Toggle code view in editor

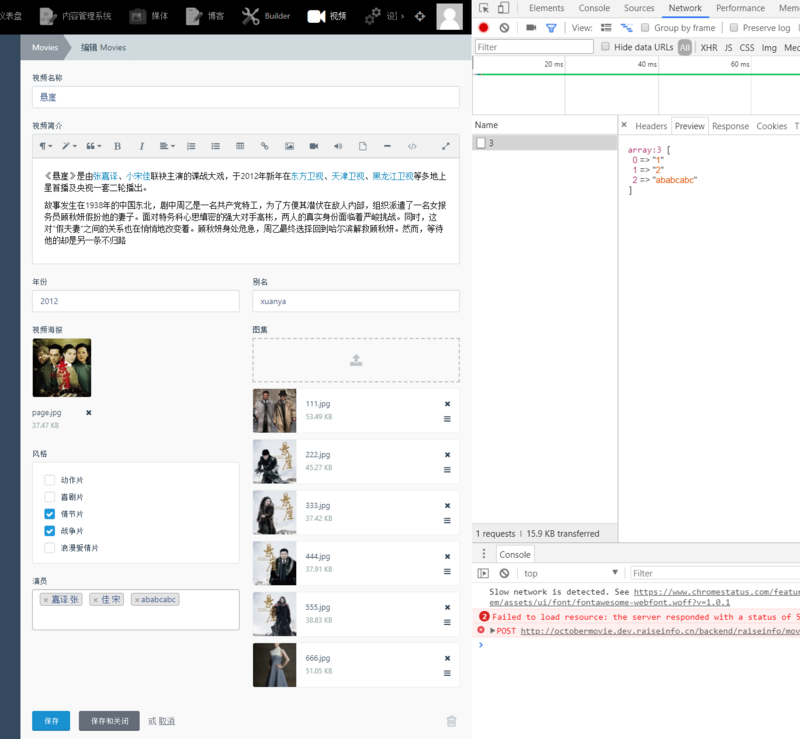tap(412, 146)
